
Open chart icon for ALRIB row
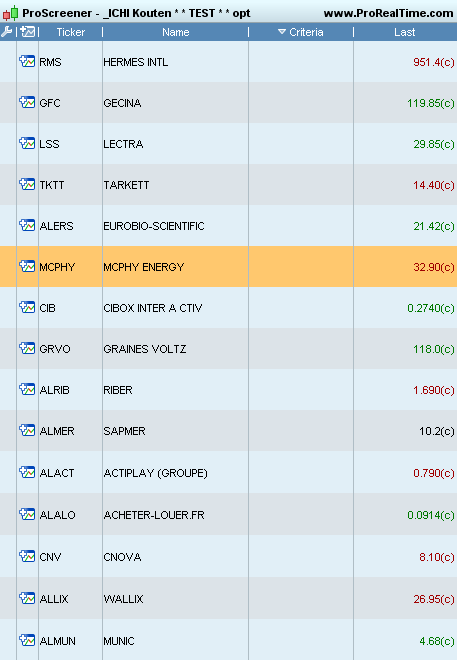click(27, 389)
